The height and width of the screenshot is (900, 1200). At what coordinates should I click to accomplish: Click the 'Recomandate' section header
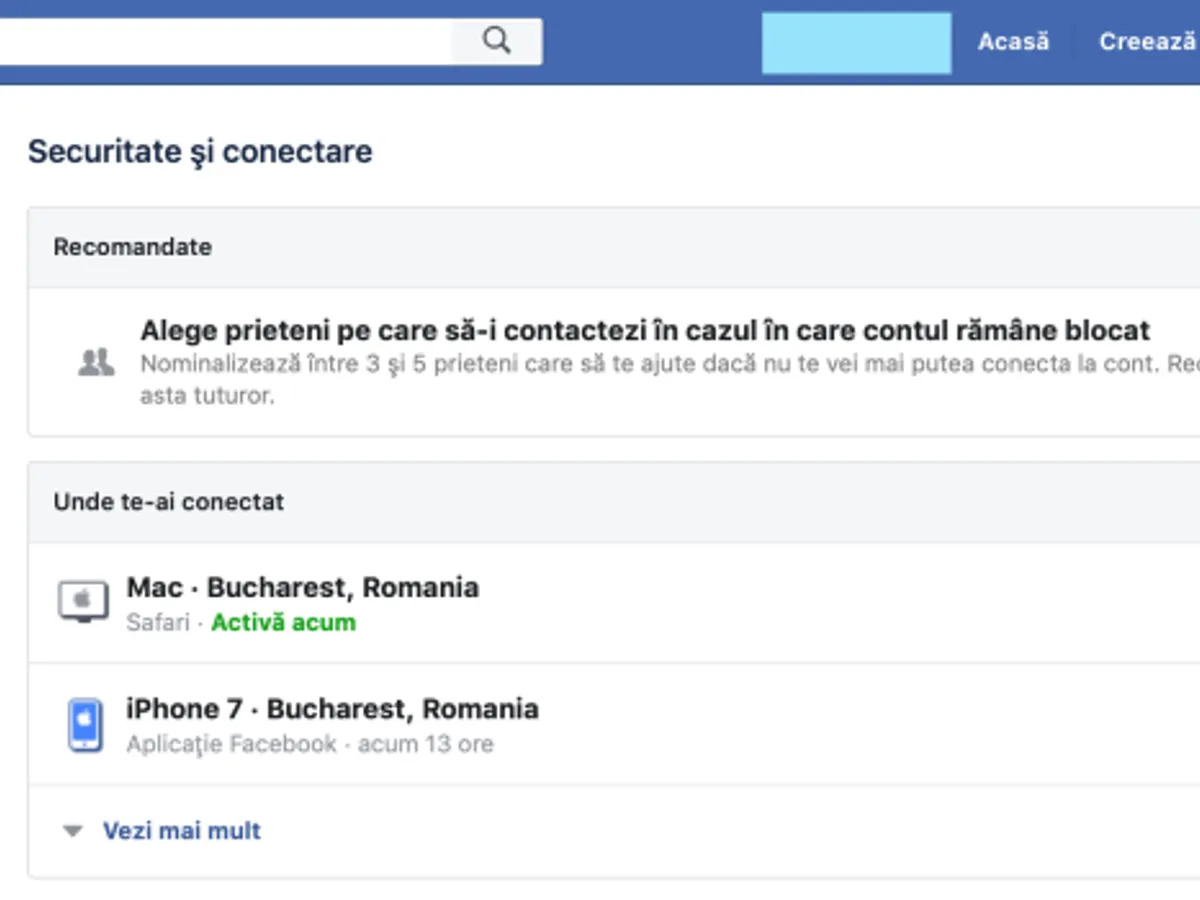coord(132,247)
